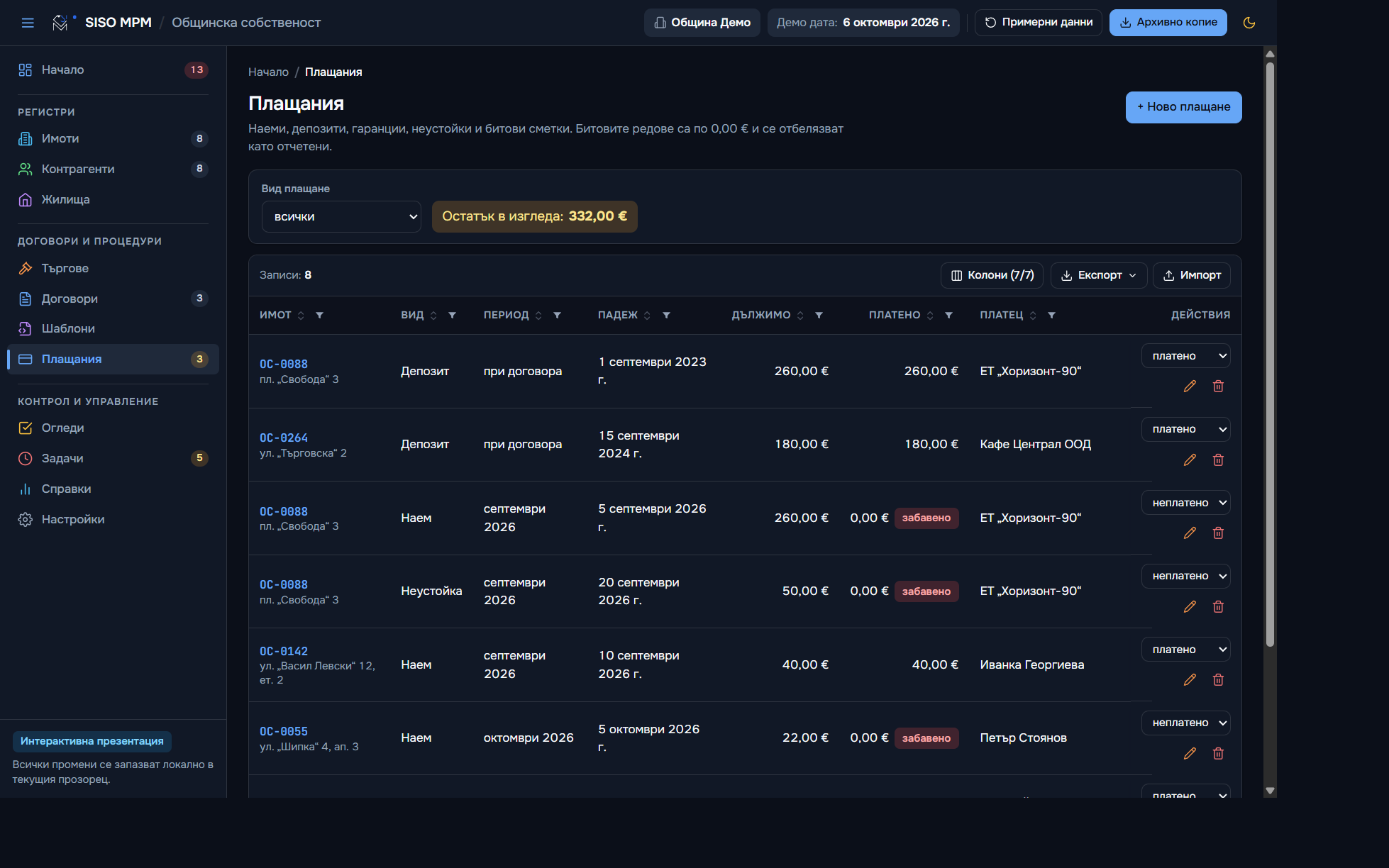Sort by the ПАДЕЖ column arrows
1389x868 pixels.
pyautogui.click(x=647, y=315)
